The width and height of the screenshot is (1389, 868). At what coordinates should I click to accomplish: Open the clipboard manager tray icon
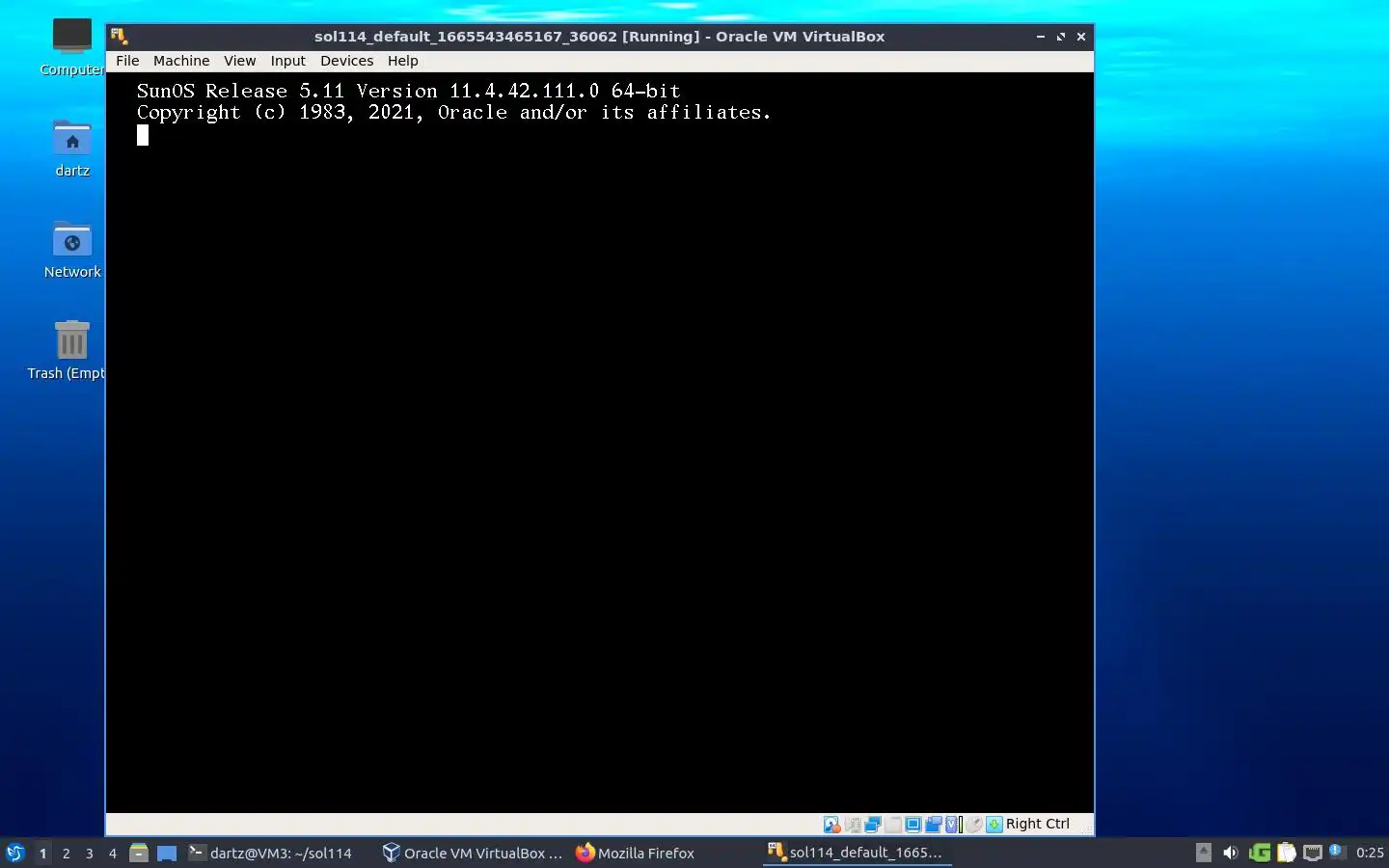[x=1287, y=853]
